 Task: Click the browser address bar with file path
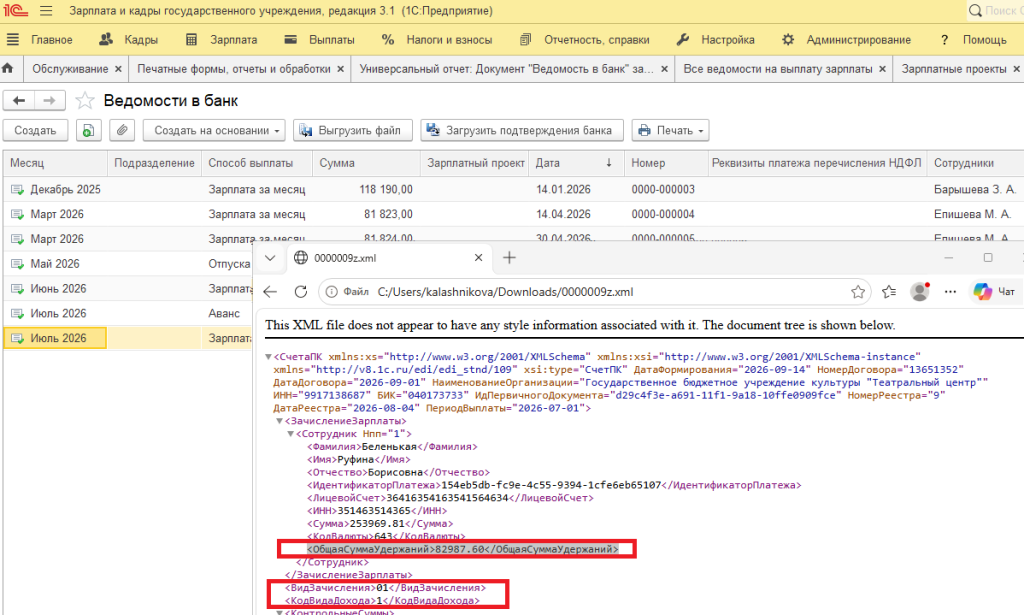pyautogui.click(x=596, y=292)
